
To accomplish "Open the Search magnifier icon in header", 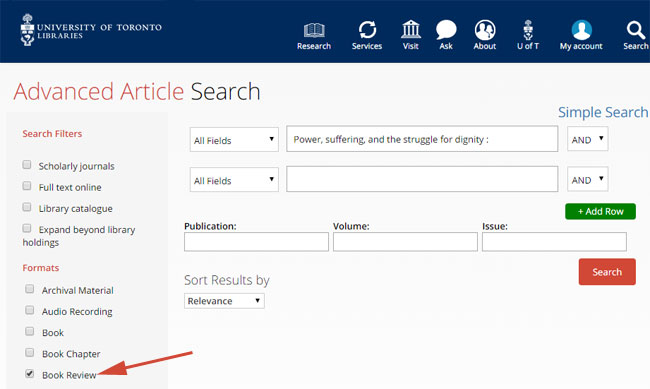I will point(635,30).
